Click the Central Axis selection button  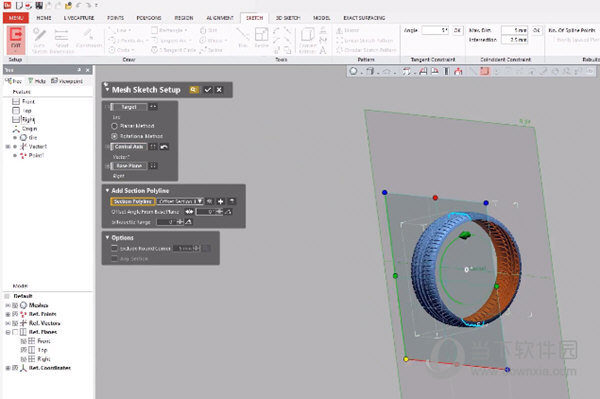point(129,147)
